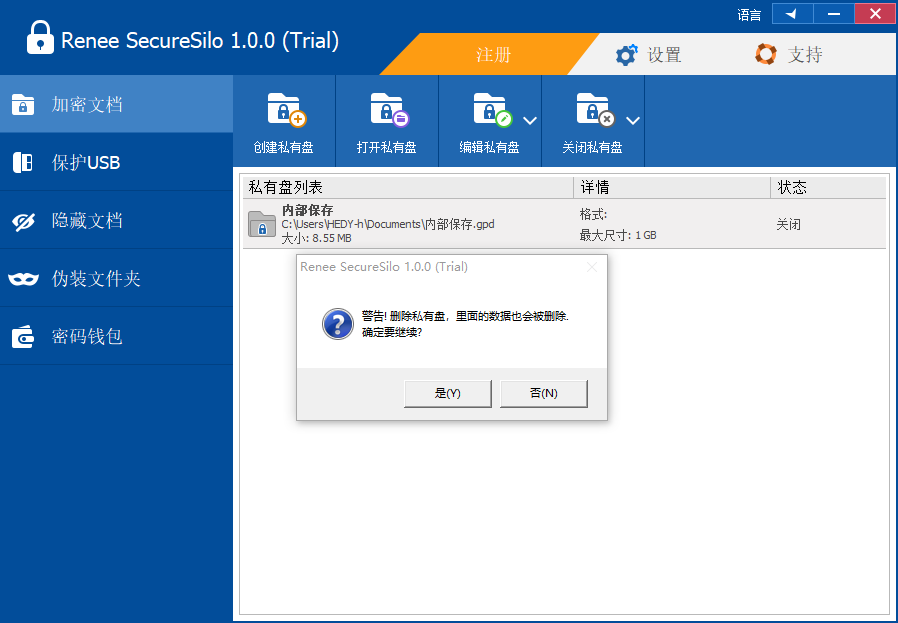Click the 大小: 8.55 MB size text
The image size is (898, 623).
[x=316, y=238]
